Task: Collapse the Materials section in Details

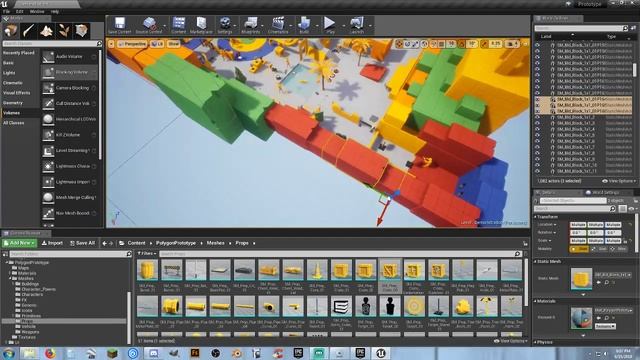Action: [x=536, y=301]
